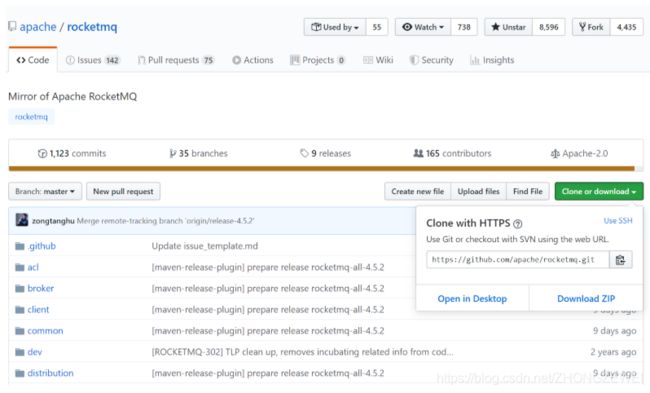View the 1,123 commits history
Screen dimensions: 650x393
tap(72, 153)
